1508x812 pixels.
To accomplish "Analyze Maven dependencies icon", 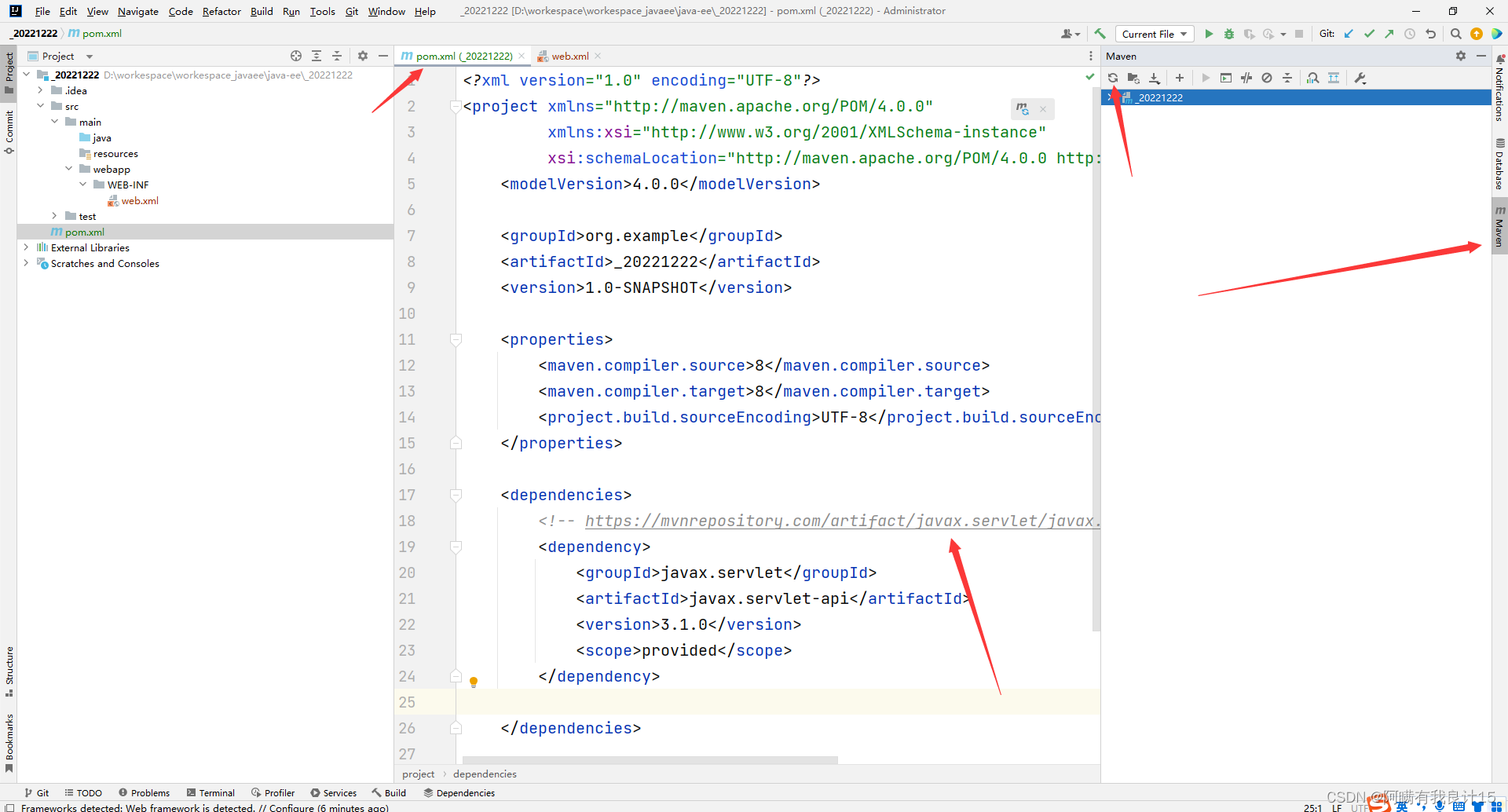I will (x=1313, y=78).
